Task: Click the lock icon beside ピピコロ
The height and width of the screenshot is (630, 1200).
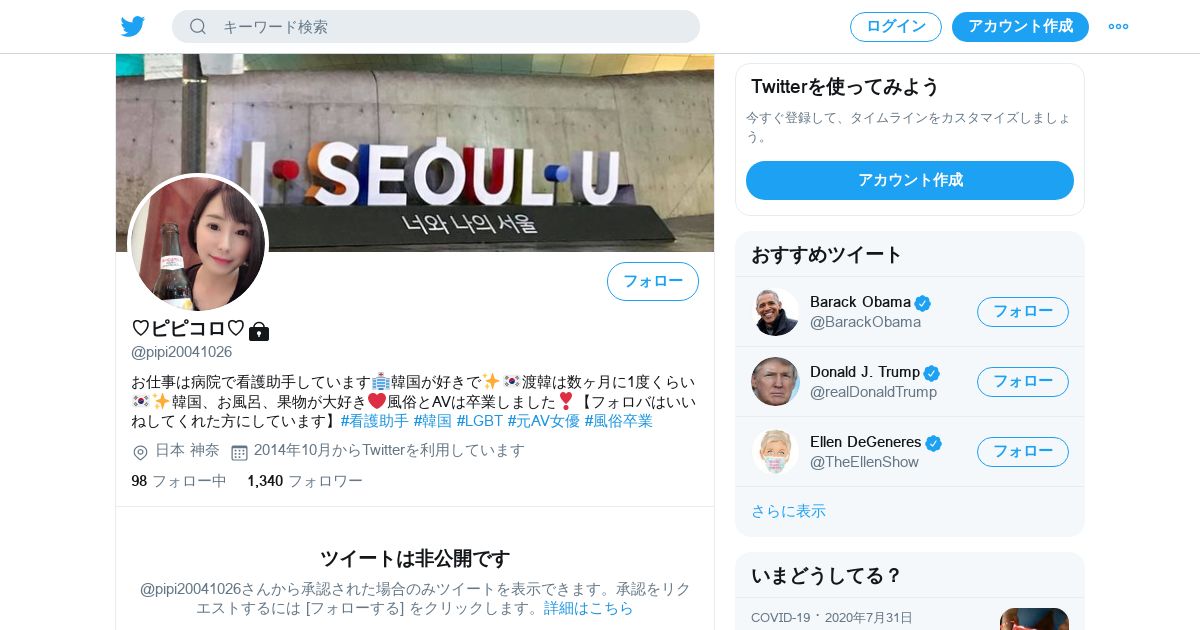Action: click(259, 331)
